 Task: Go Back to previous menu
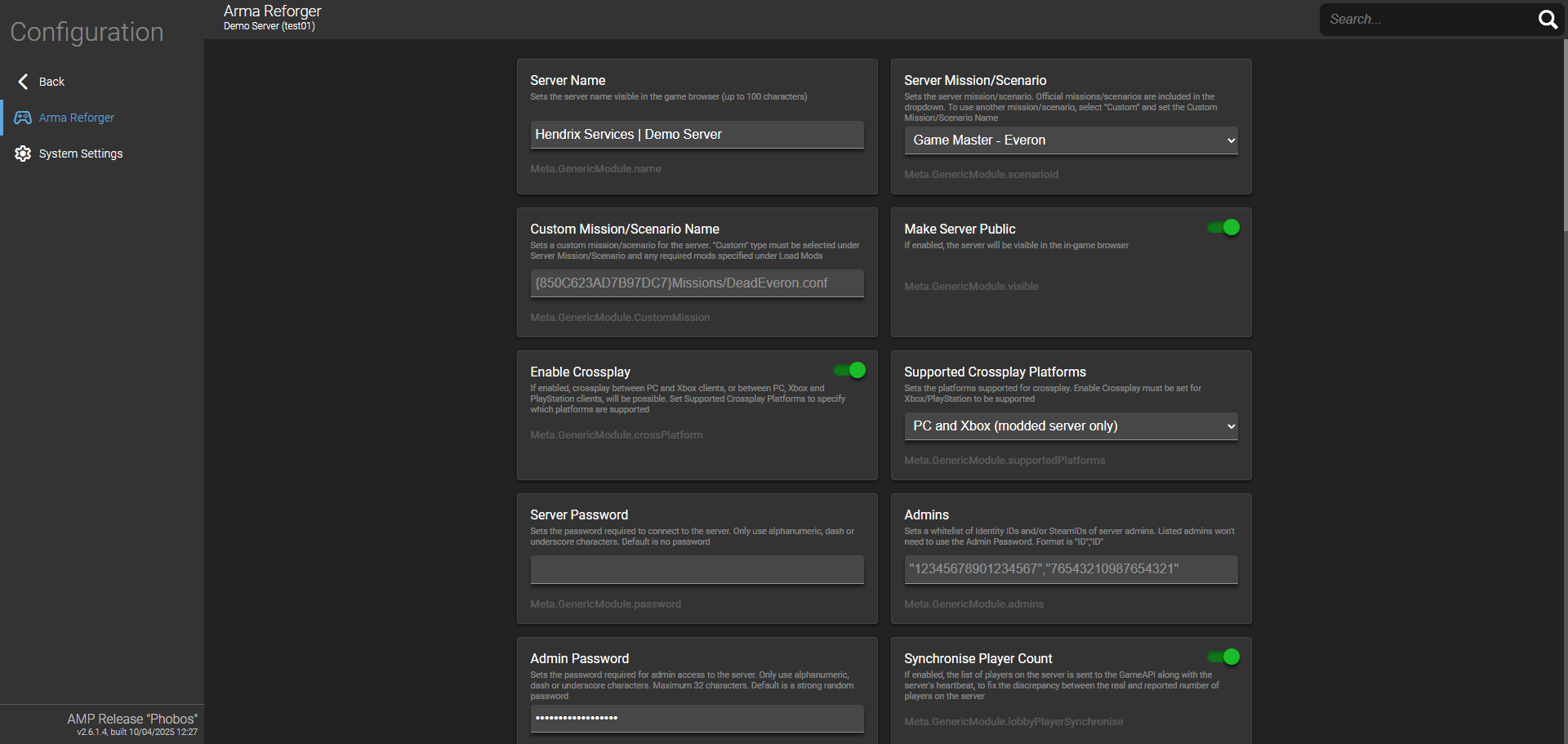point(102,82)
